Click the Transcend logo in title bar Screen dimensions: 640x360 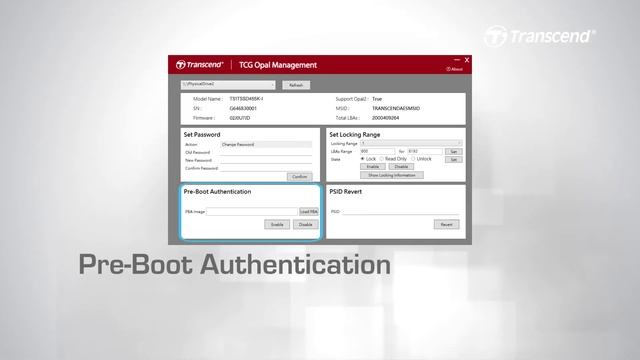[200, 65]
